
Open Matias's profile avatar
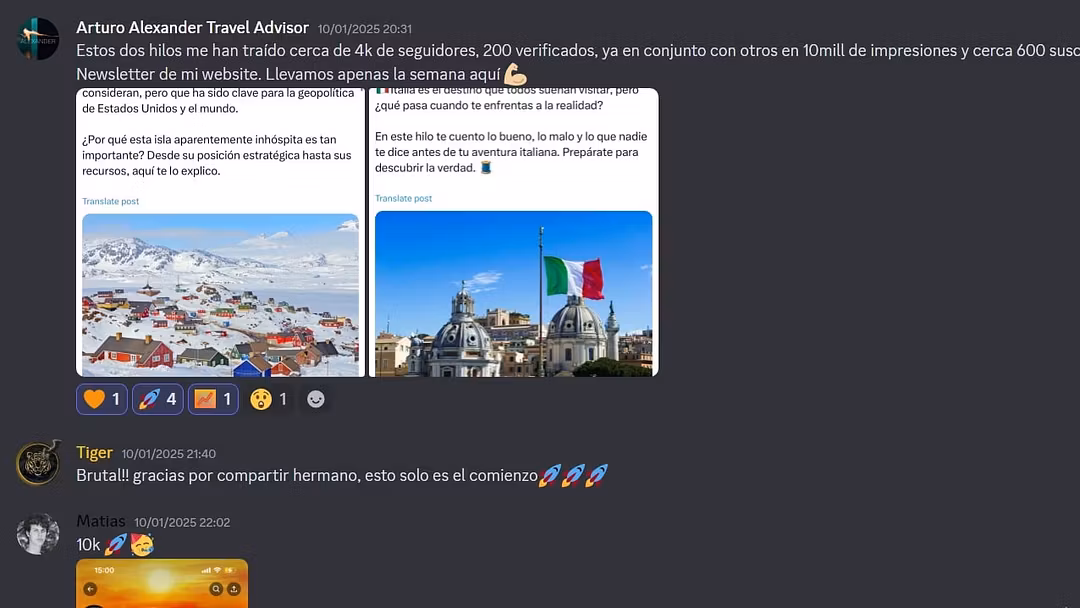38,534
